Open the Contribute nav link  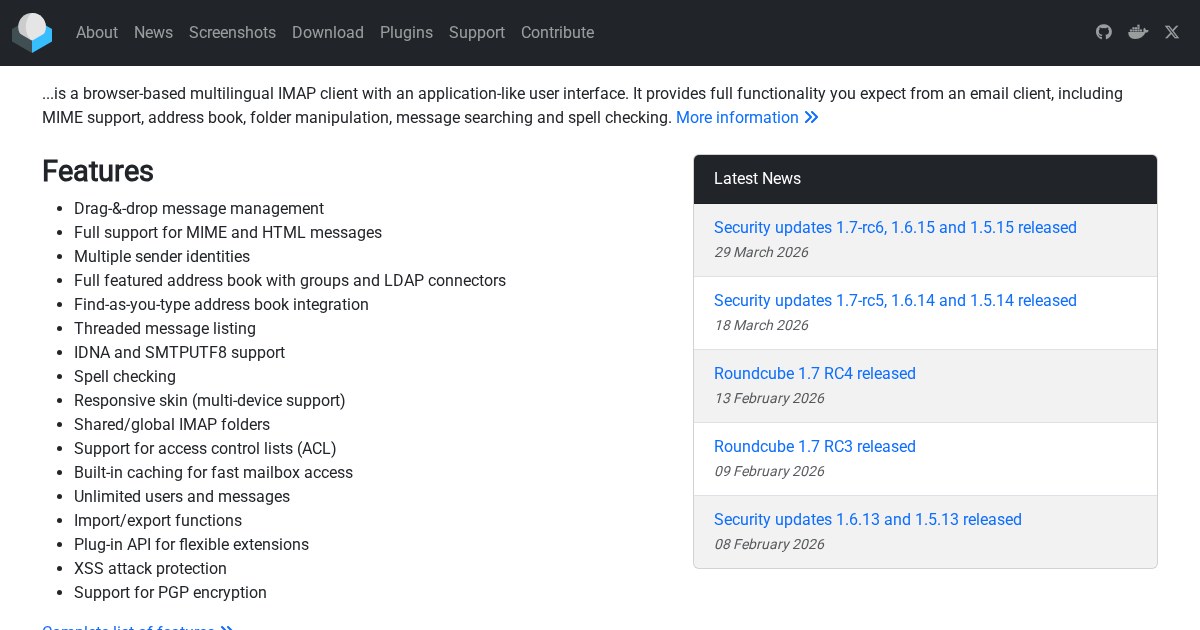tap(557, 32)
